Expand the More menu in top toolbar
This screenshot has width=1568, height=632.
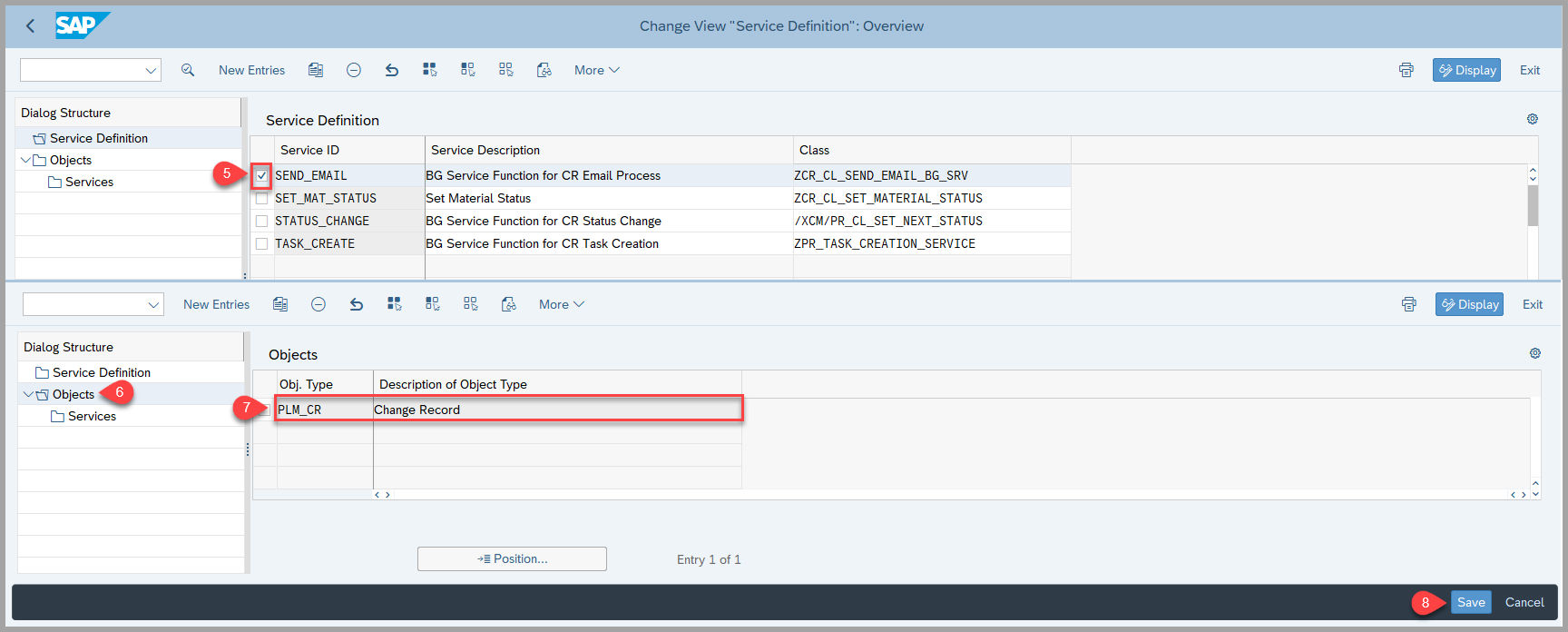pos(596,70)
